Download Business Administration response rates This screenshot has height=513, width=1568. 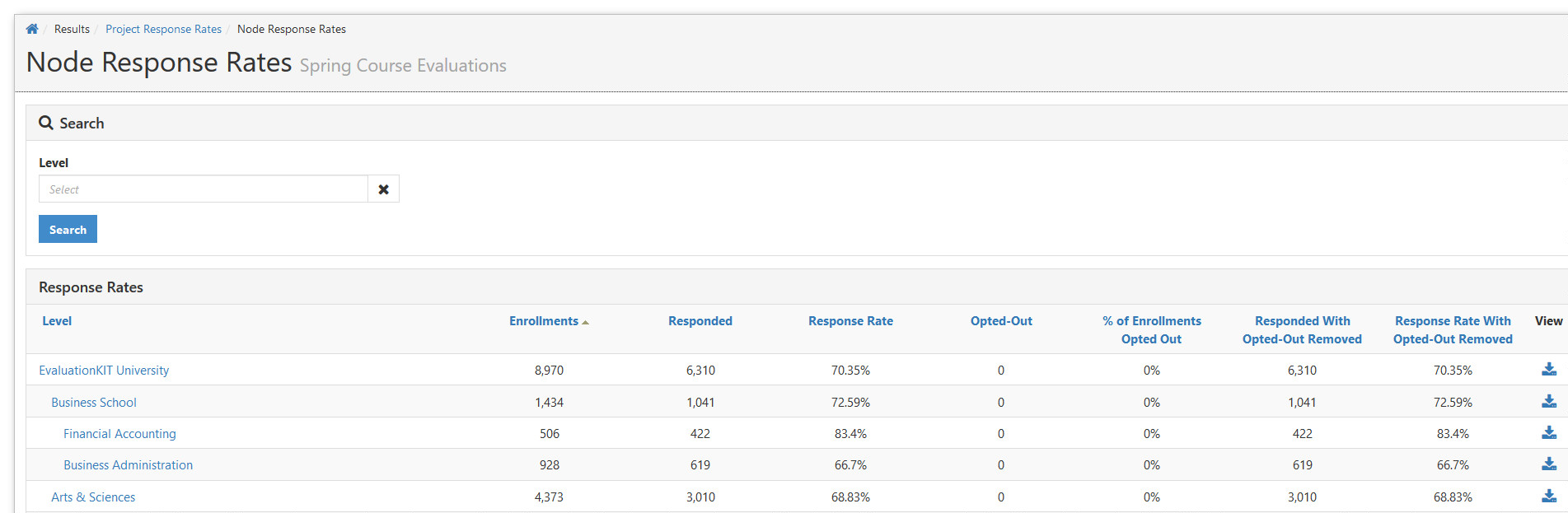[x=1549, y=464]
